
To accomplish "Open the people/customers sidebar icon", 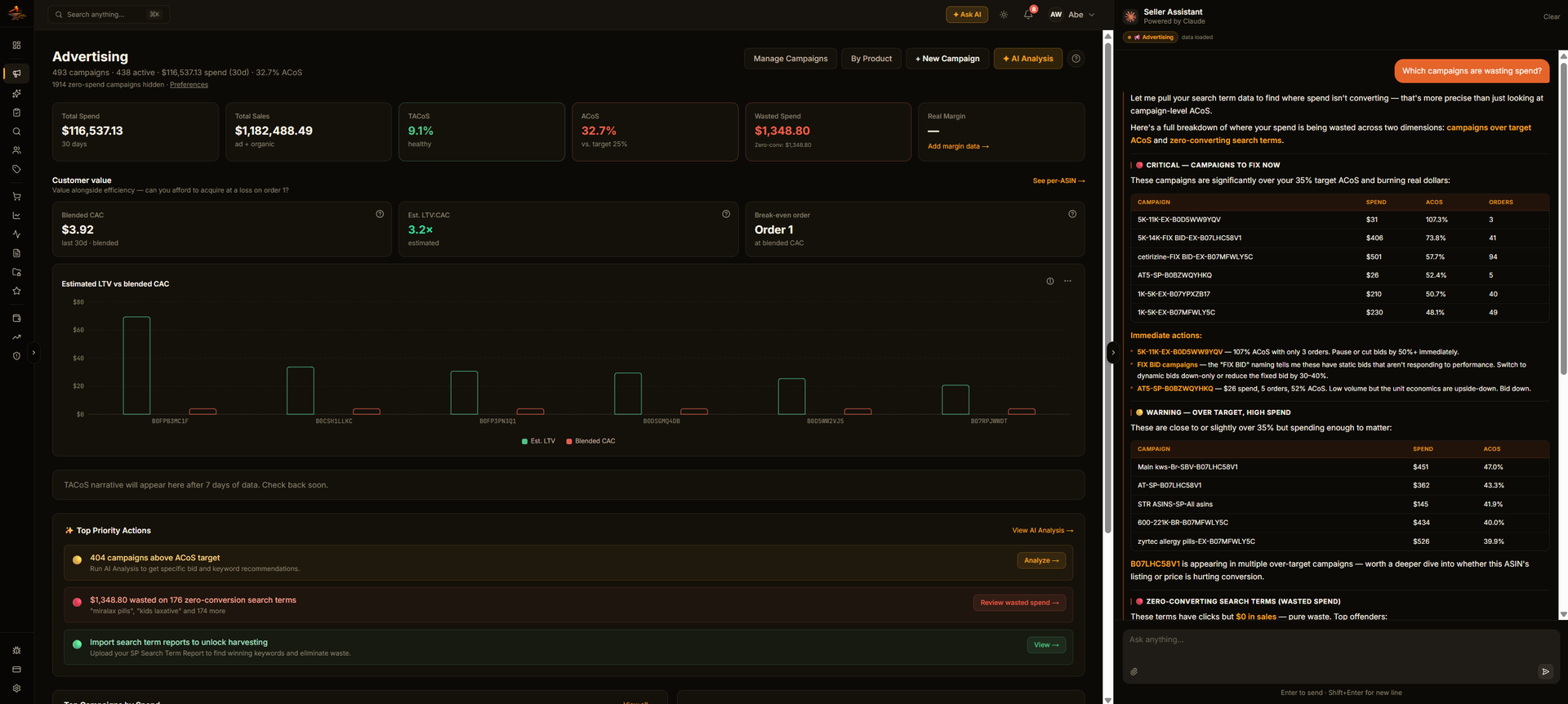I will click(x=16, y=150).
